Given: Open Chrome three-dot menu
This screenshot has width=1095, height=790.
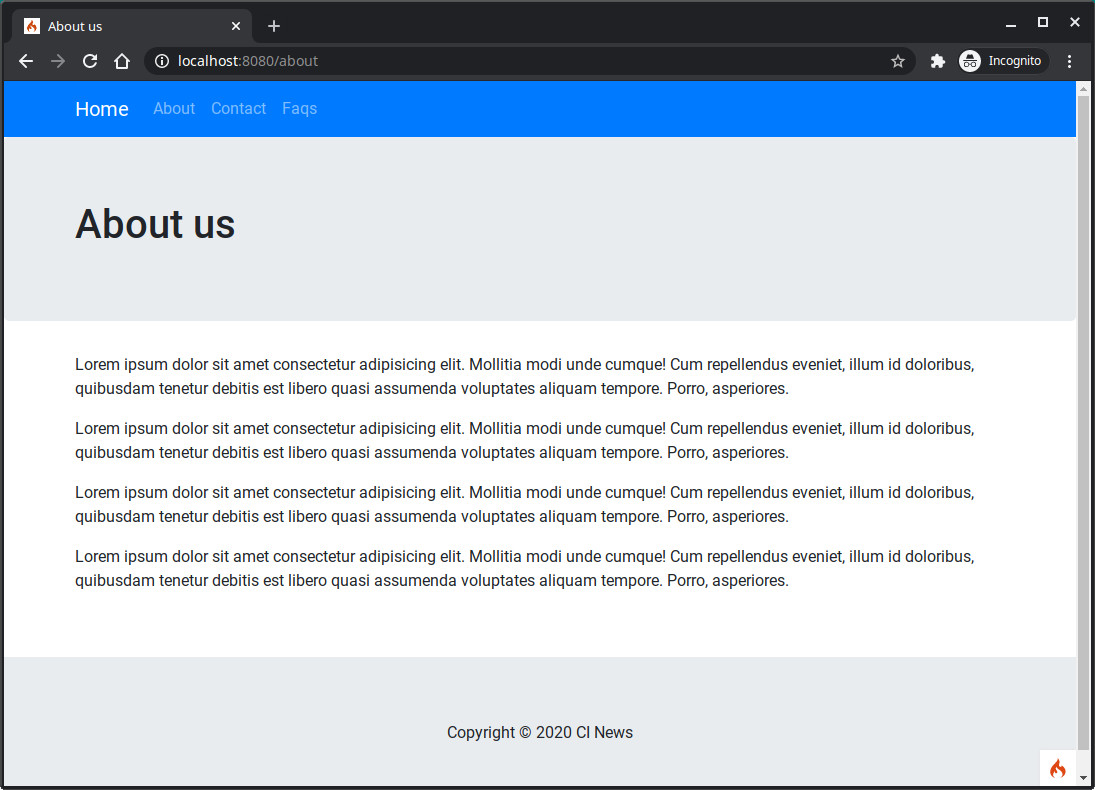Looking at the screenshot, I should pos(1069,61).
